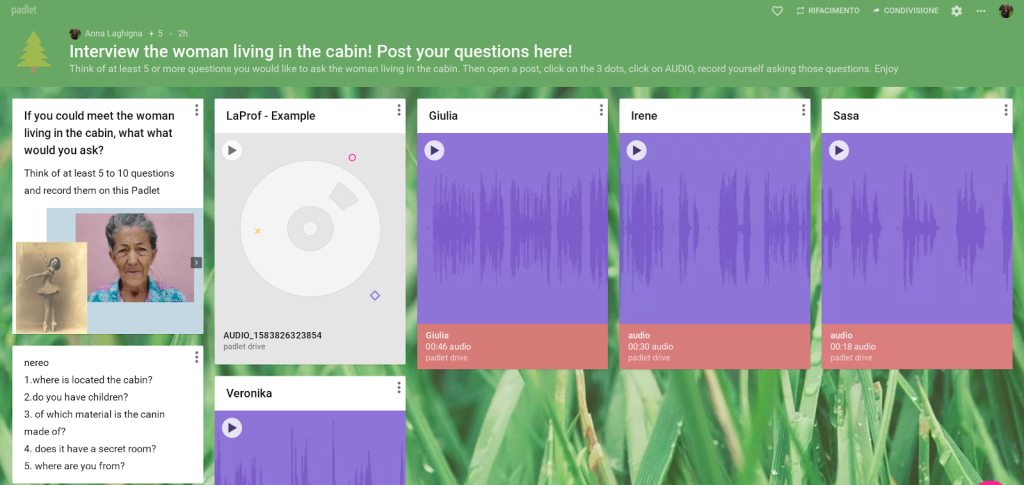The image size is (1024, 485).
Task: Like this padlet with the heart icon
Action: (777, 11)
